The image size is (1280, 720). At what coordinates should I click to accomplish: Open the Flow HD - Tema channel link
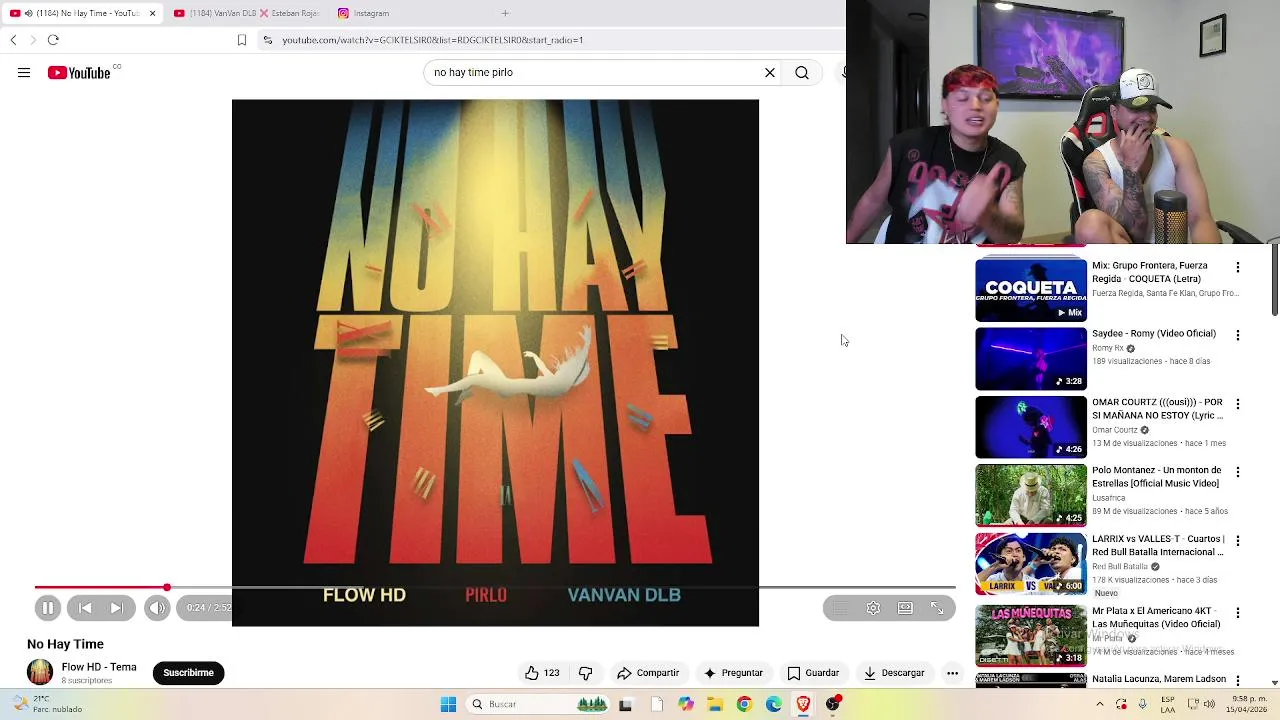tap(99, 667)
